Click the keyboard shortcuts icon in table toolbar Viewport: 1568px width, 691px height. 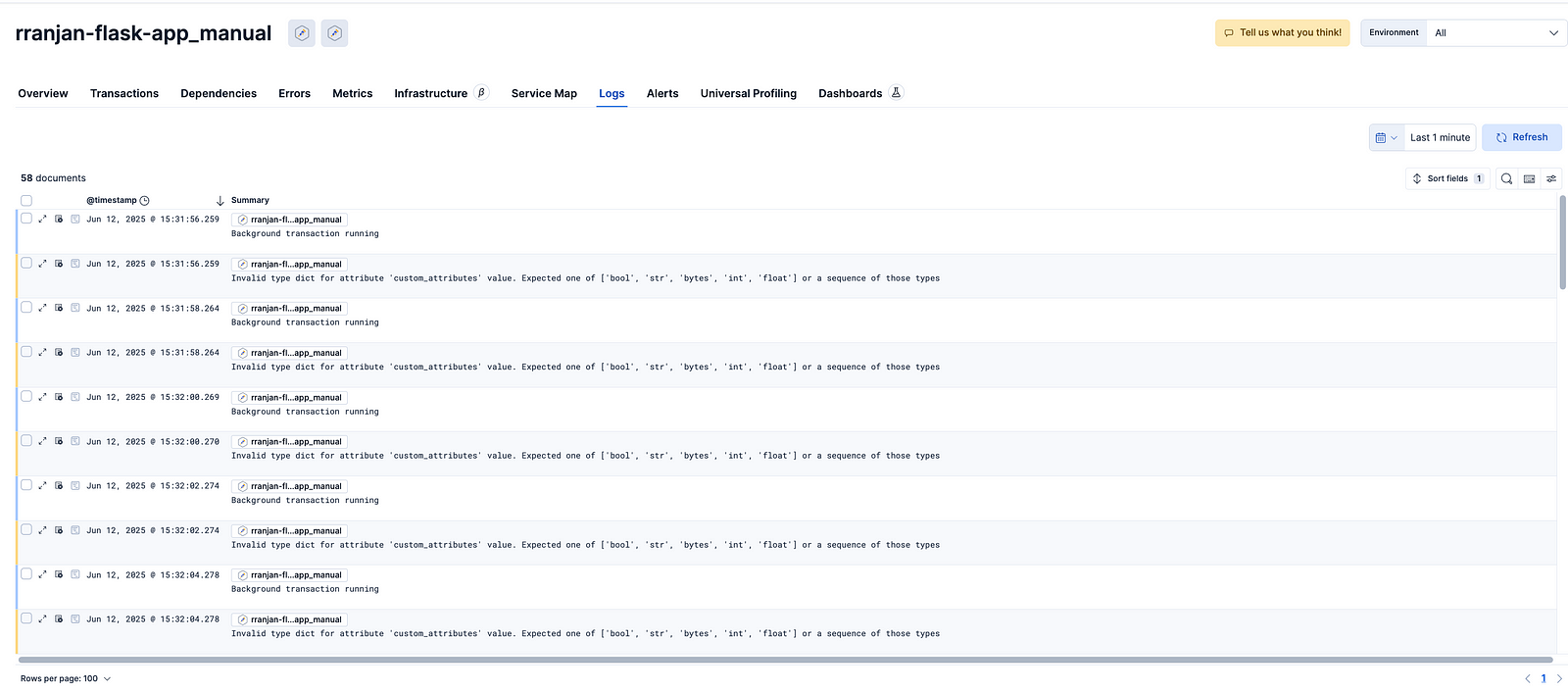click(x=1529, y=178)
